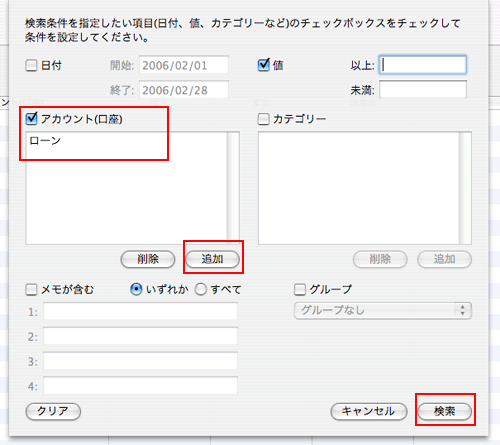Click the 検索 search button
The height and width of the screenshot is (445, 500).
(x=445, y=411)
